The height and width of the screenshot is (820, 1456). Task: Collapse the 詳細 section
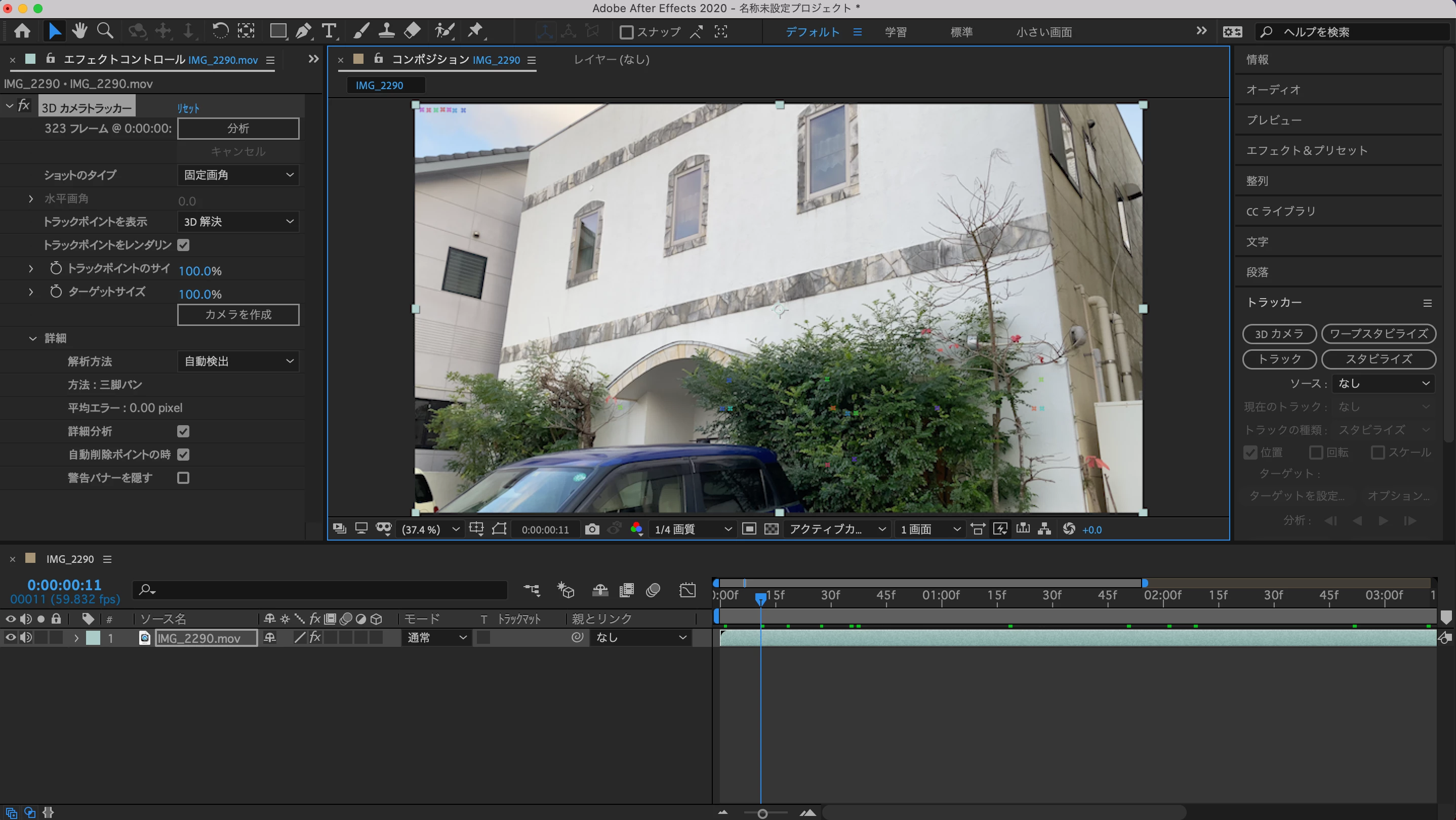32,338
